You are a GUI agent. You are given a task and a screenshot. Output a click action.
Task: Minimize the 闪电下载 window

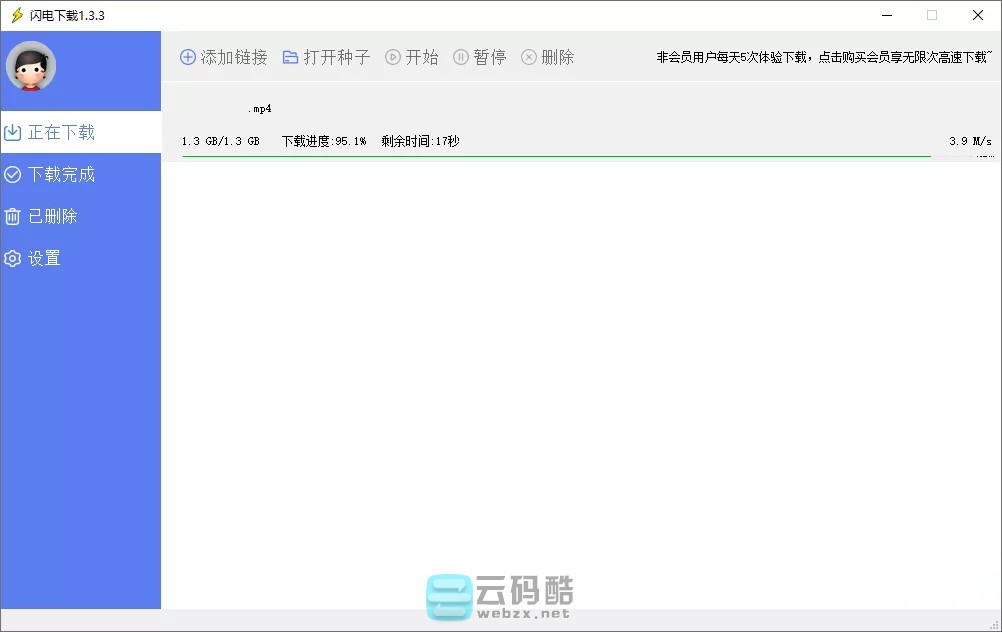point(886,15)
